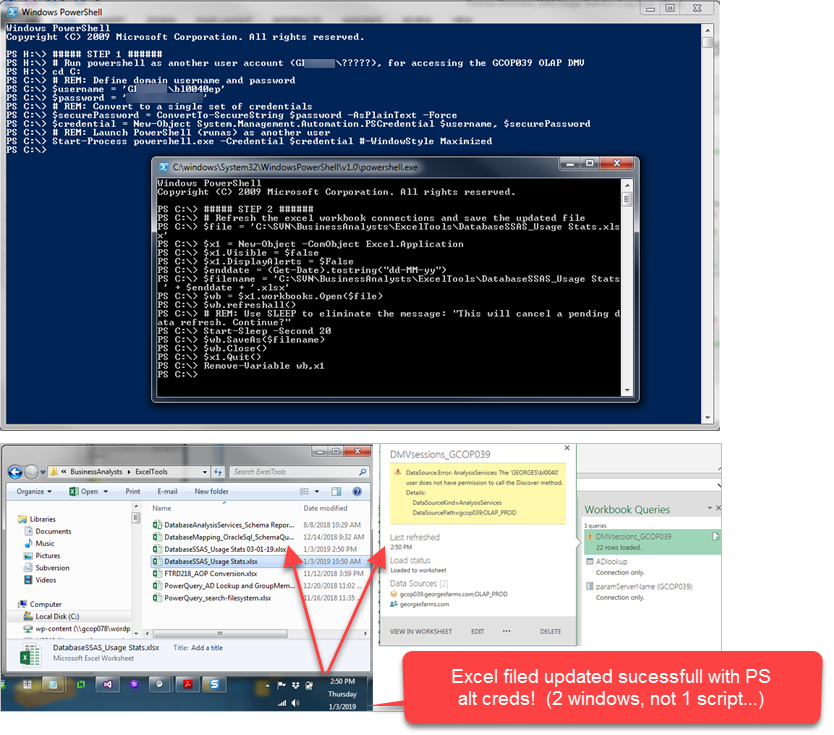
Task: Click the gcop039.georgesfarms.com;OLAP_PROD data source
Action: 449,594
